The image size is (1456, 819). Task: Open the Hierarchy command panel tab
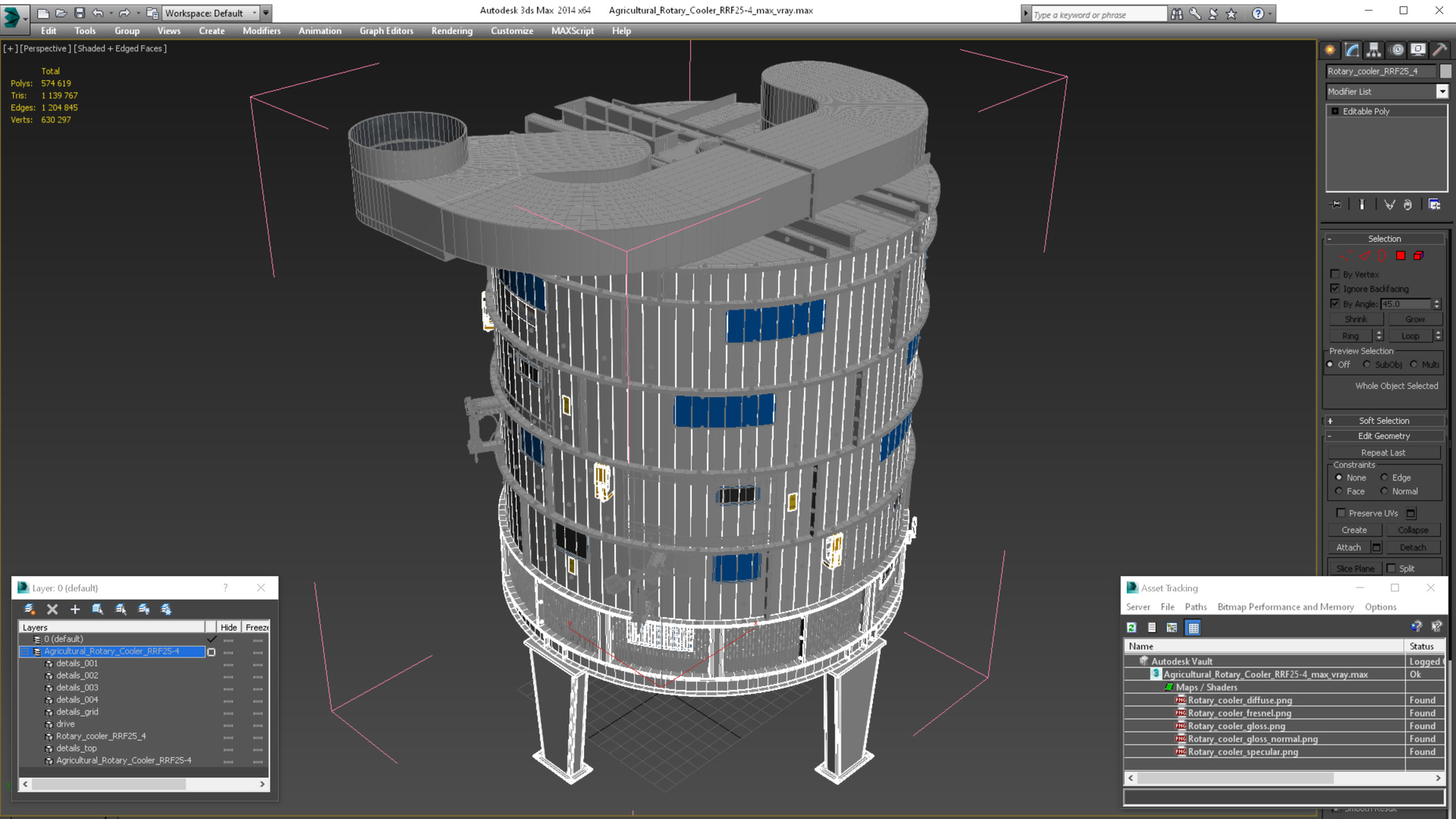[x=1373, y=50]
